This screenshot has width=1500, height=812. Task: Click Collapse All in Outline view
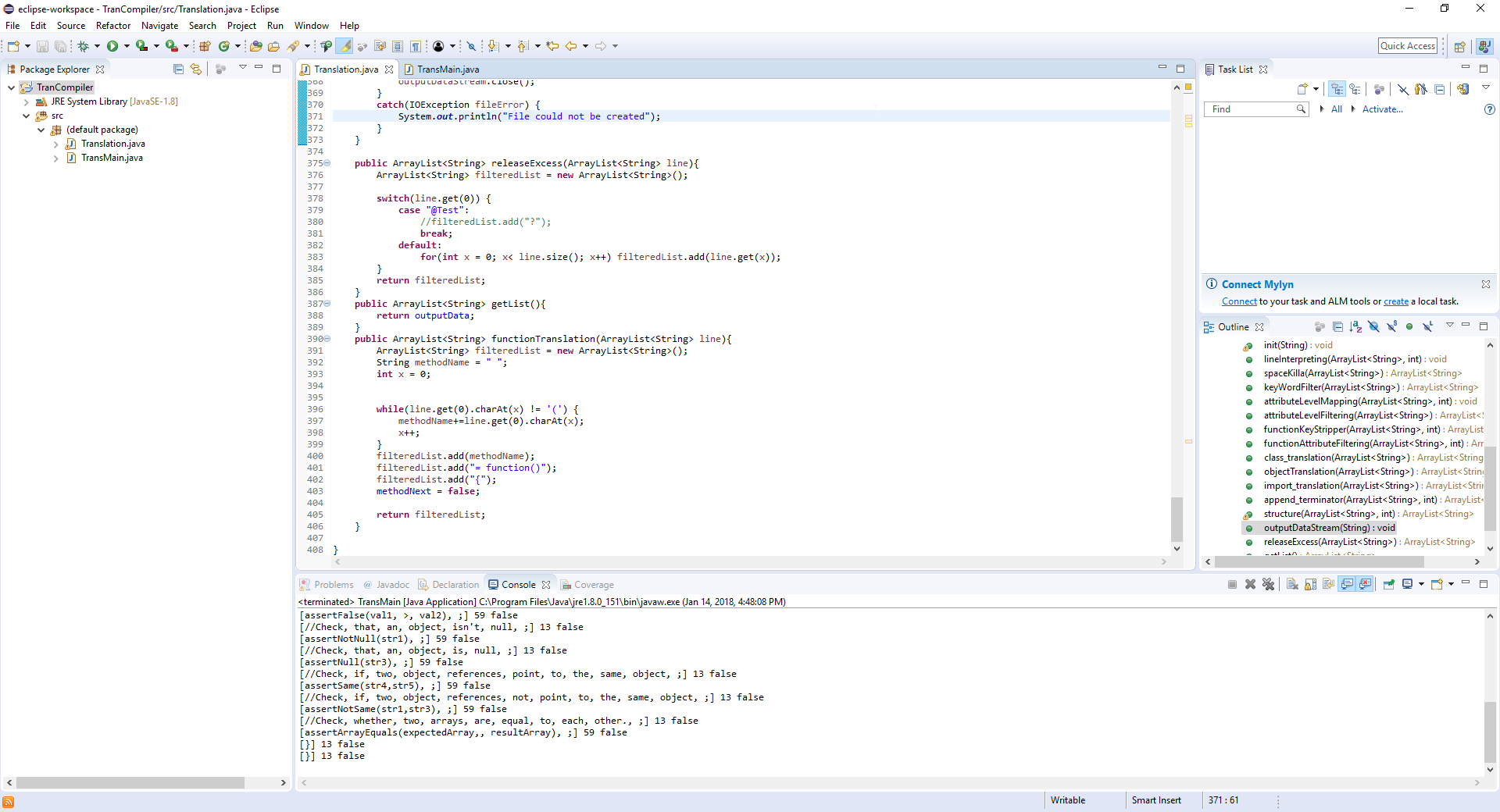[x=1337, y=326]
